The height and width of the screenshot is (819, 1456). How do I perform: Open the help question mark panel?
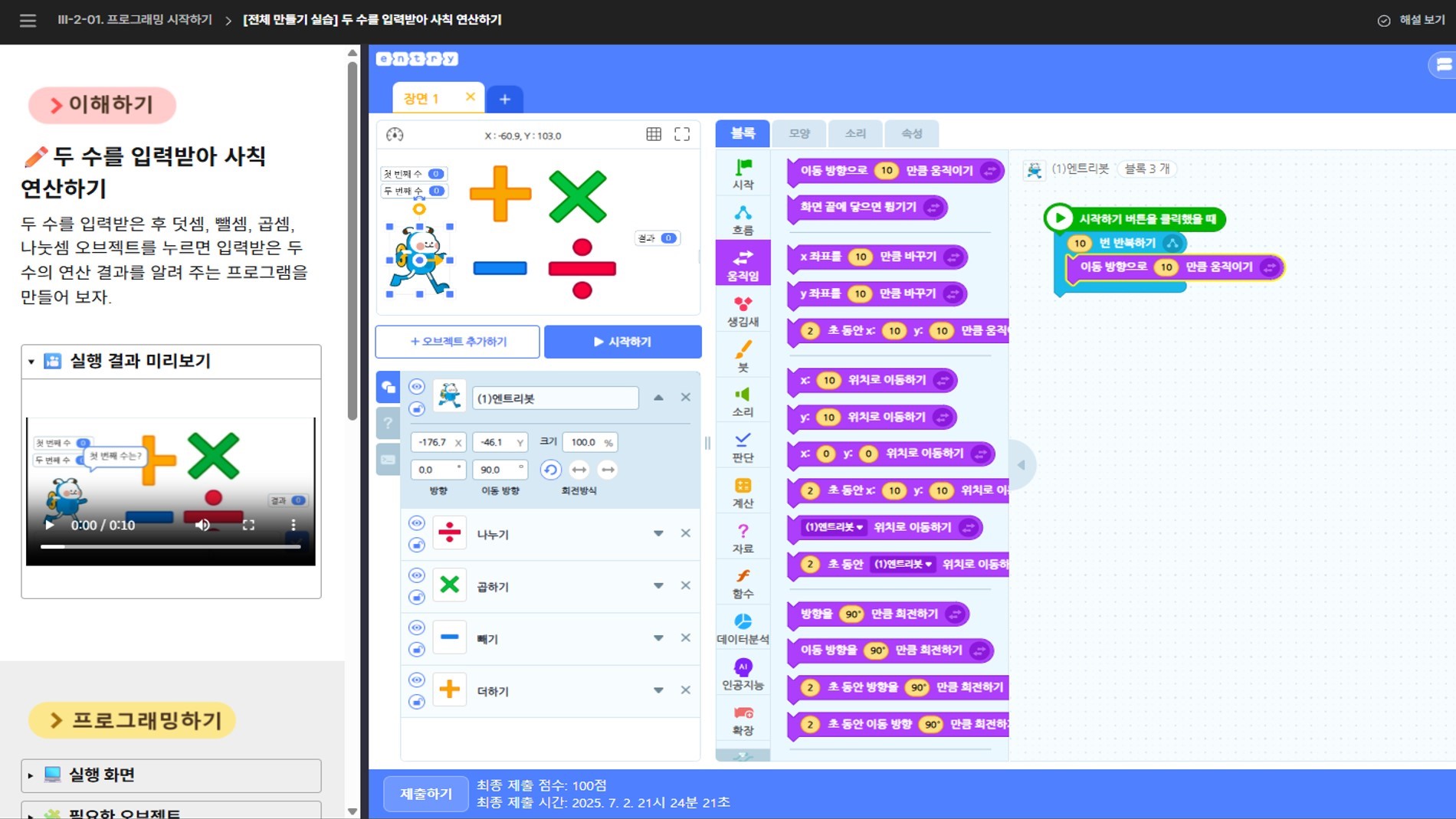click(x=389, y=423)
